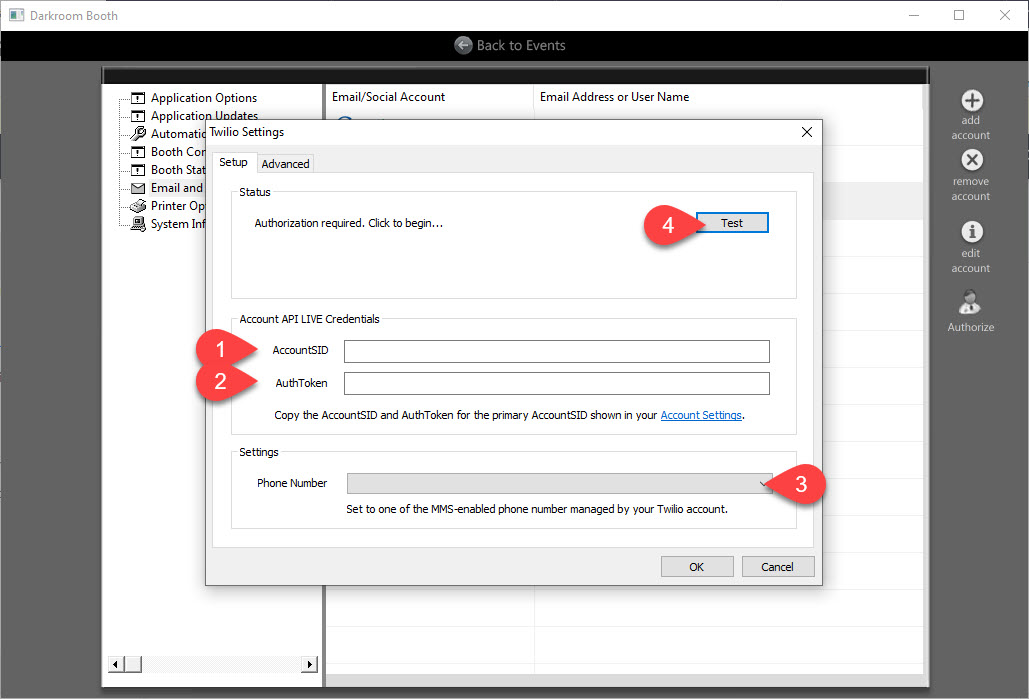Click the remove account X icon
The image size is (1029, 699).
point(972,160)
